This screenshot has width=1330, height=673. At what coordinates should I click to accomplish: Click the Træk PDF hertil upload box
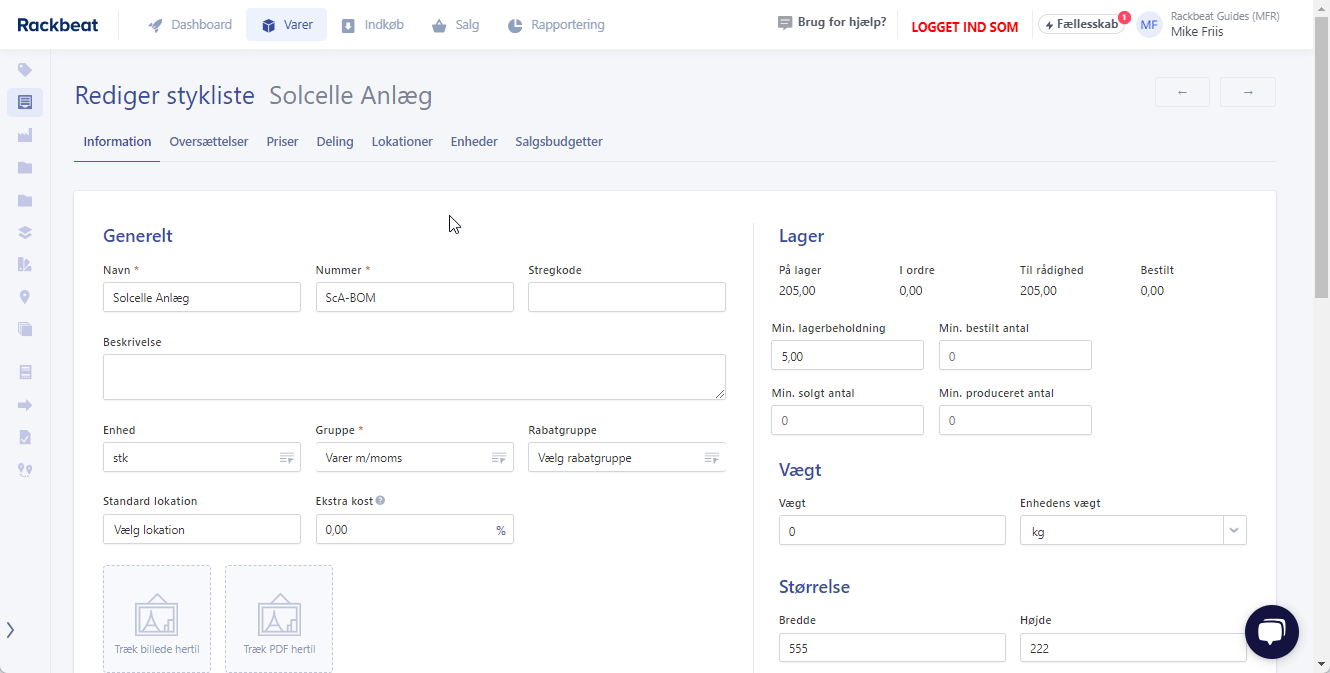279,618
